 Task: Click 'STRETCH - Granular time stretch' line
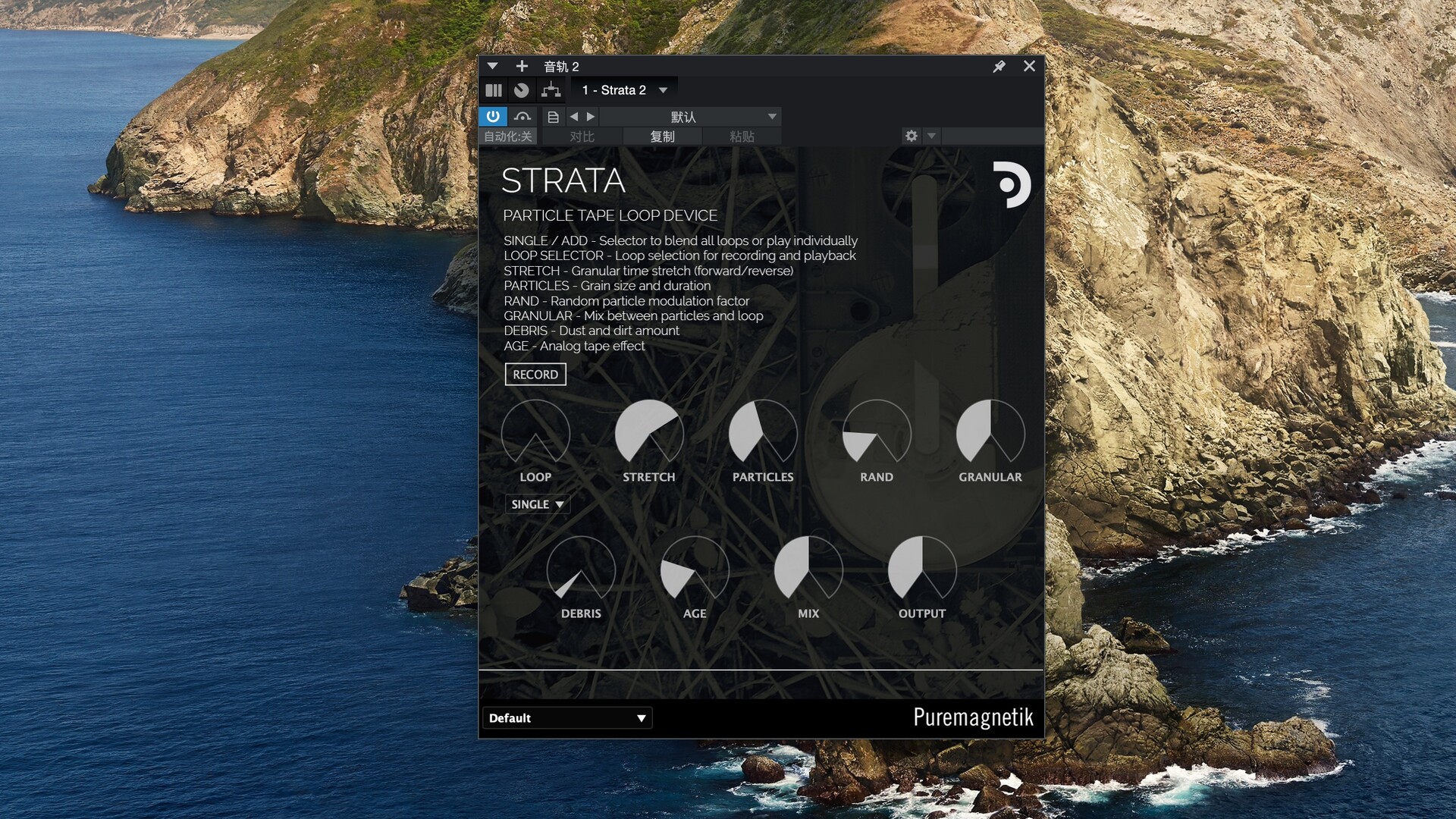pos(648,271)
